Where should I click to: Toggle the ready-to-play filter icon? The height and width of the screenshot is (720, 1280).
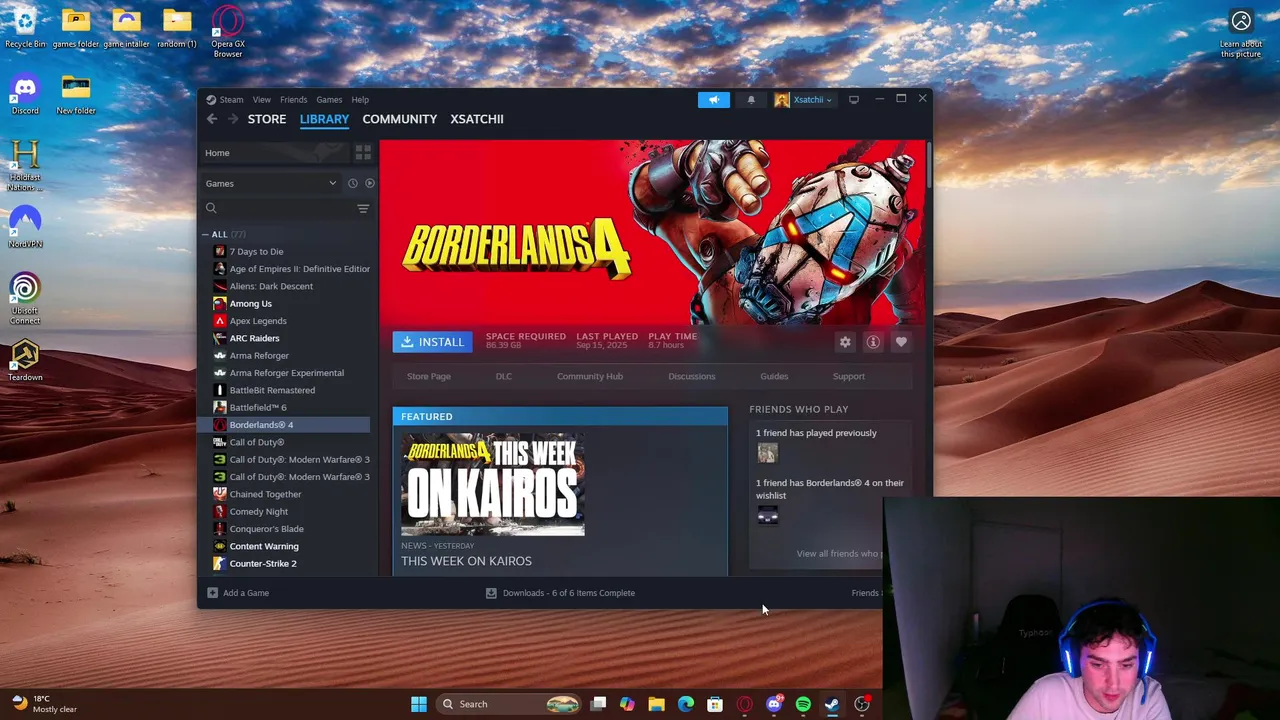tap(369, 183)
